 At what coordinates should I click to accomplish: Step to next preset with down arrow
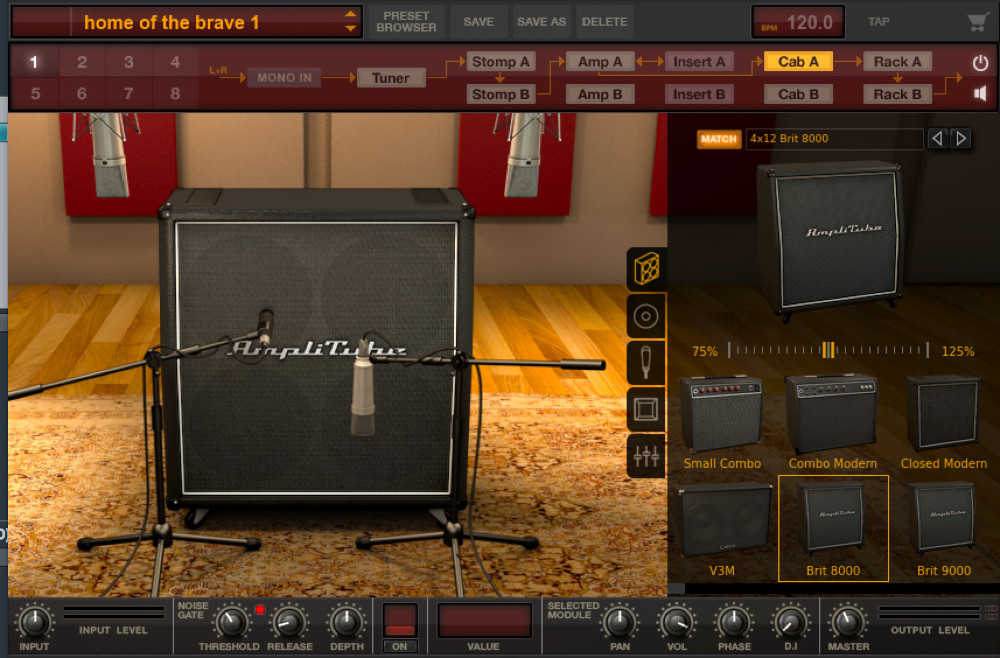pyautogui.click(x=350, y=29)
